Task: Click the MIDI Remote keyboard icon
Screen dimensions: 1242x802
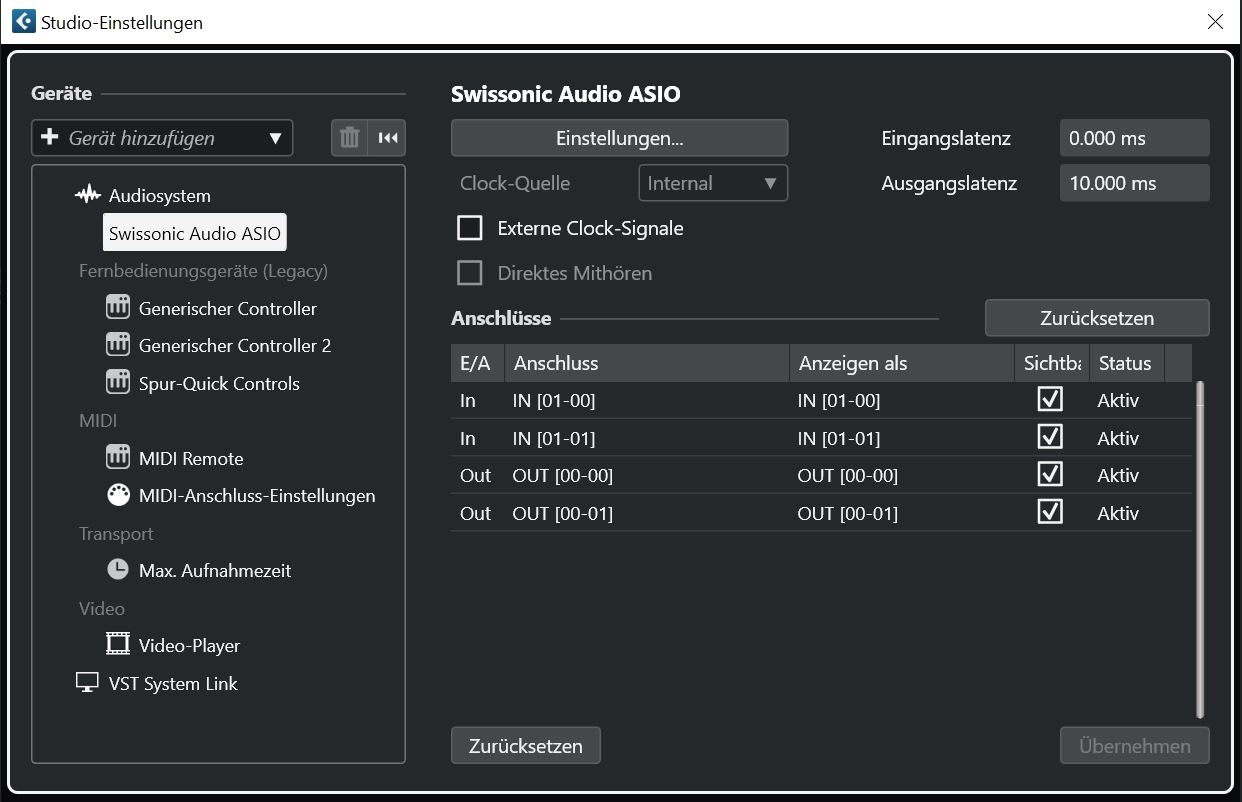Action: [118, 458]
